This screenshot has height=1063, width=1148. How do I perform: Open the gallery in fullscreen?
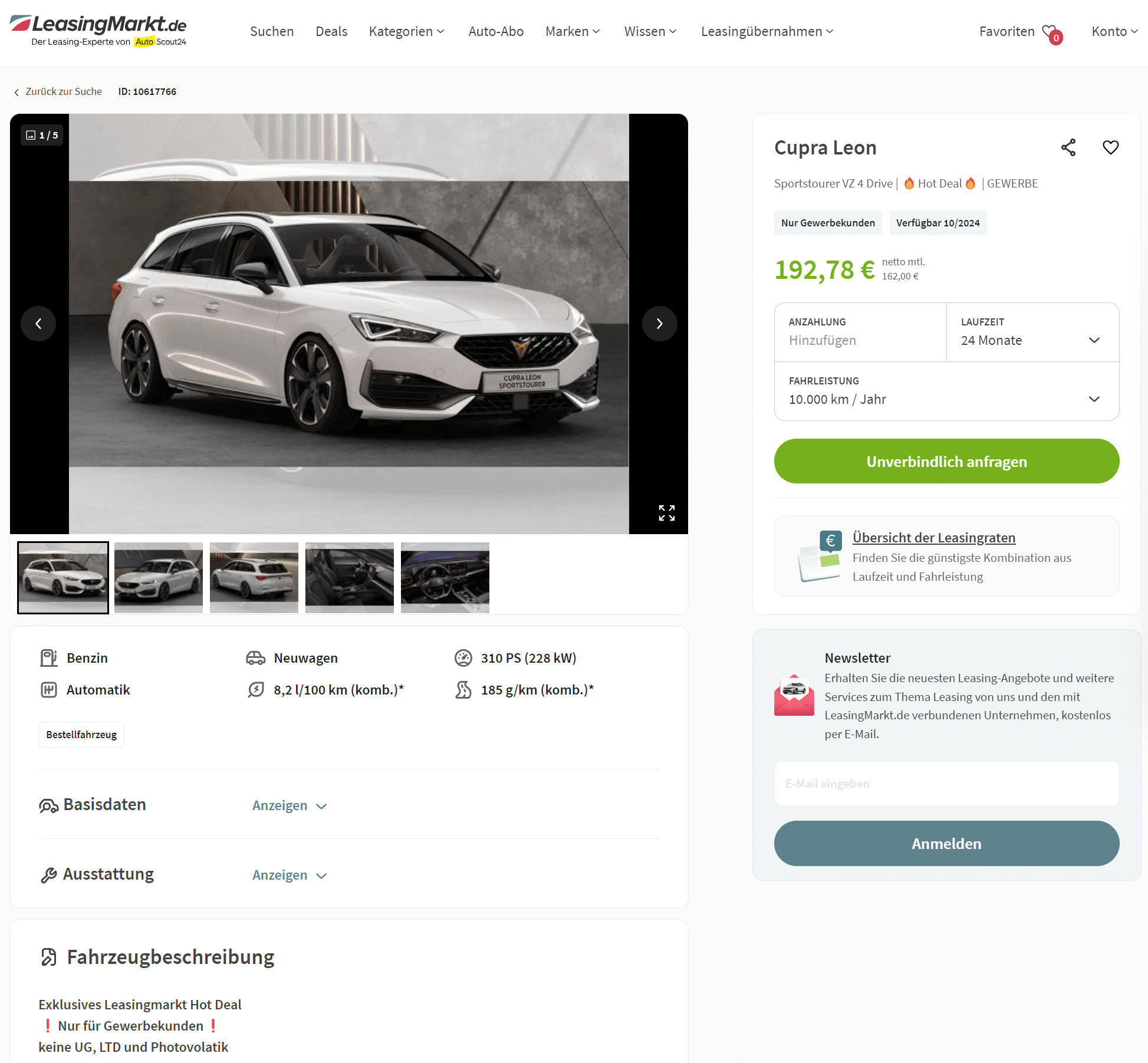667,513
